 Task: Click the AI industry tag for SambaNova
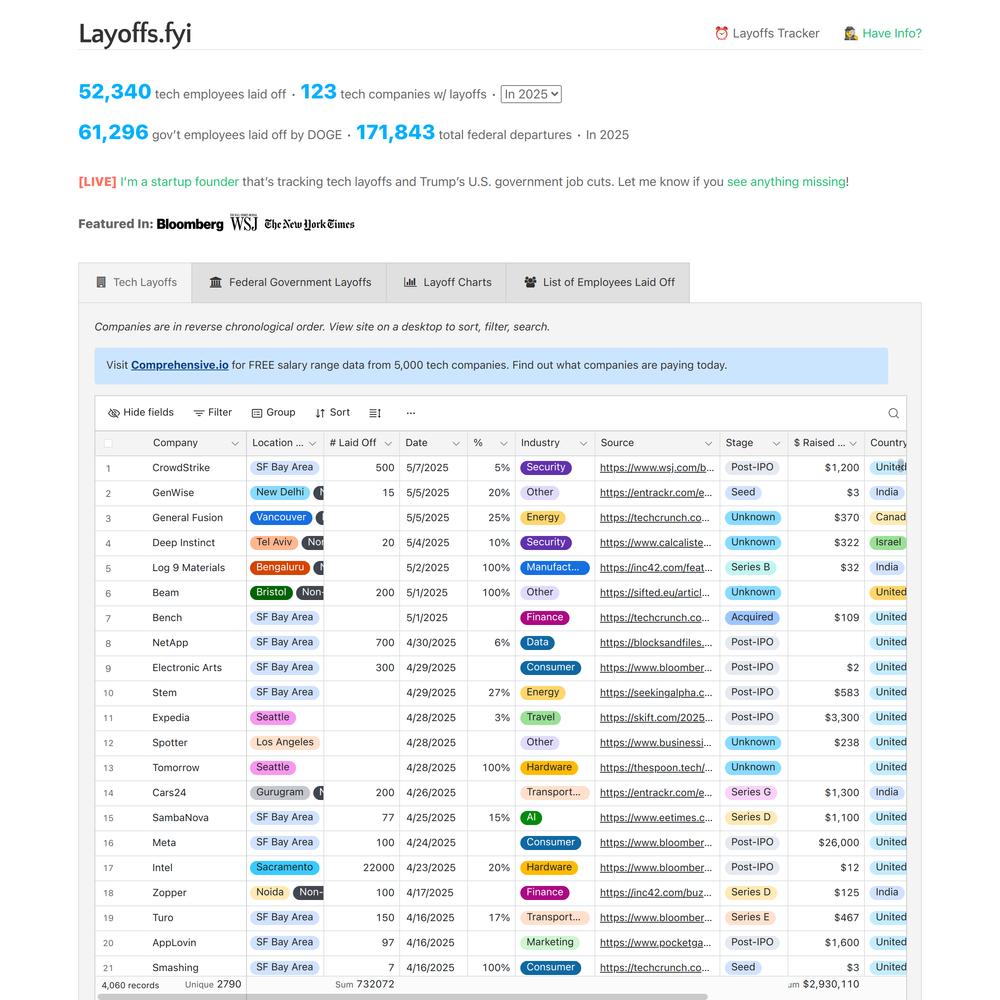531,818
